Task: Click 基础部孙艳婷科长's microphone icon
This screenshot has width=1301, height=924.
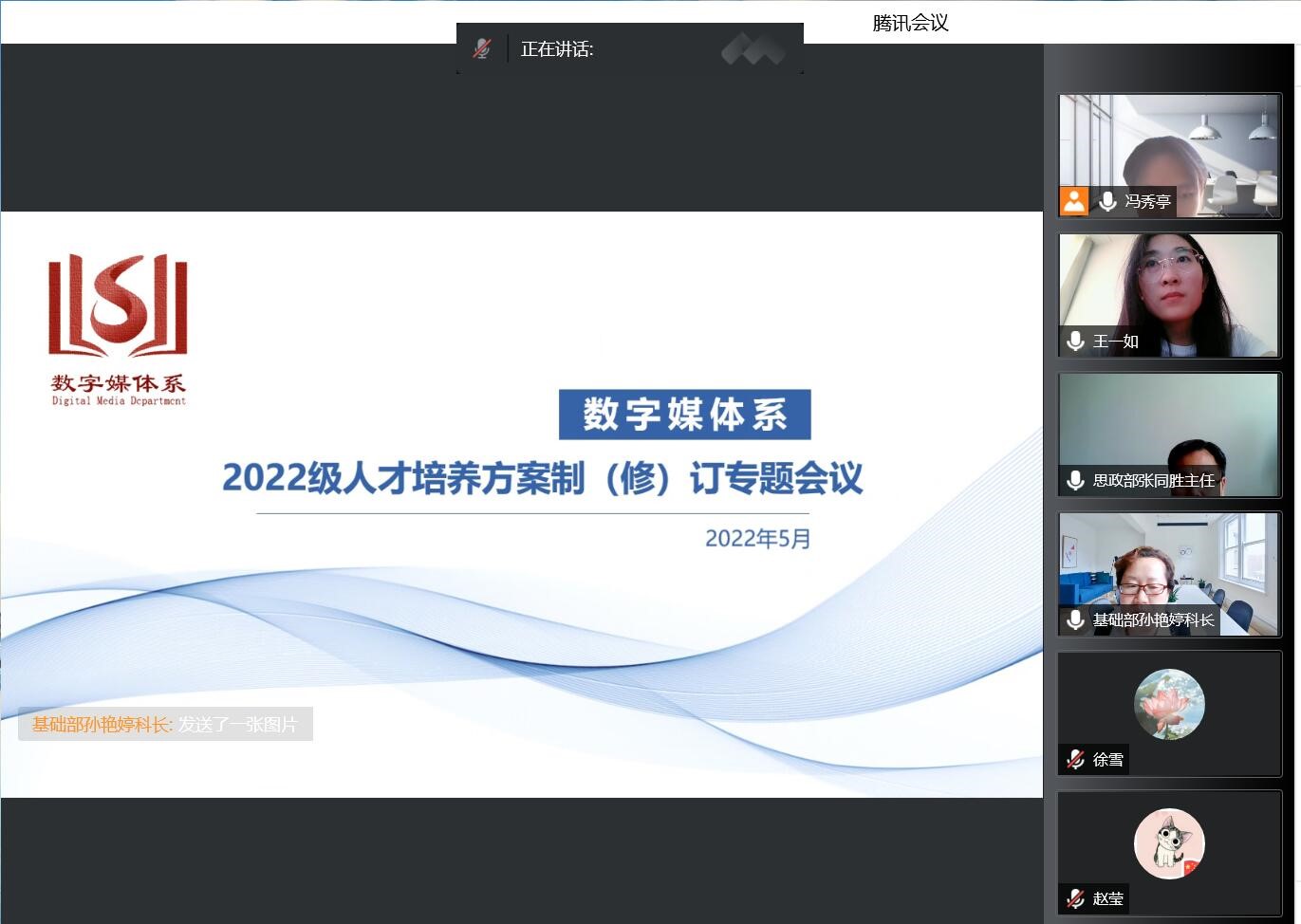Action: pos(1075,620)
